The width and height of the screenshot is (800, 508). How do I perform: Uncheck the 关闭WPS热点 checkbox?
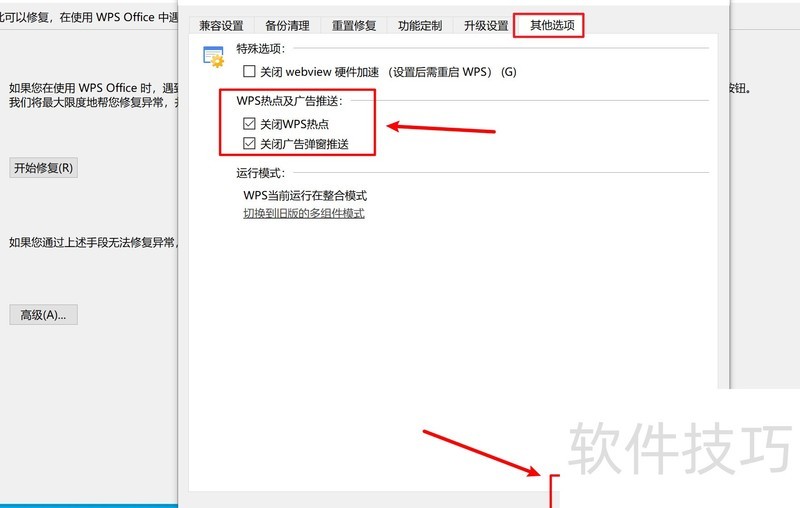[x=249, y=123]
